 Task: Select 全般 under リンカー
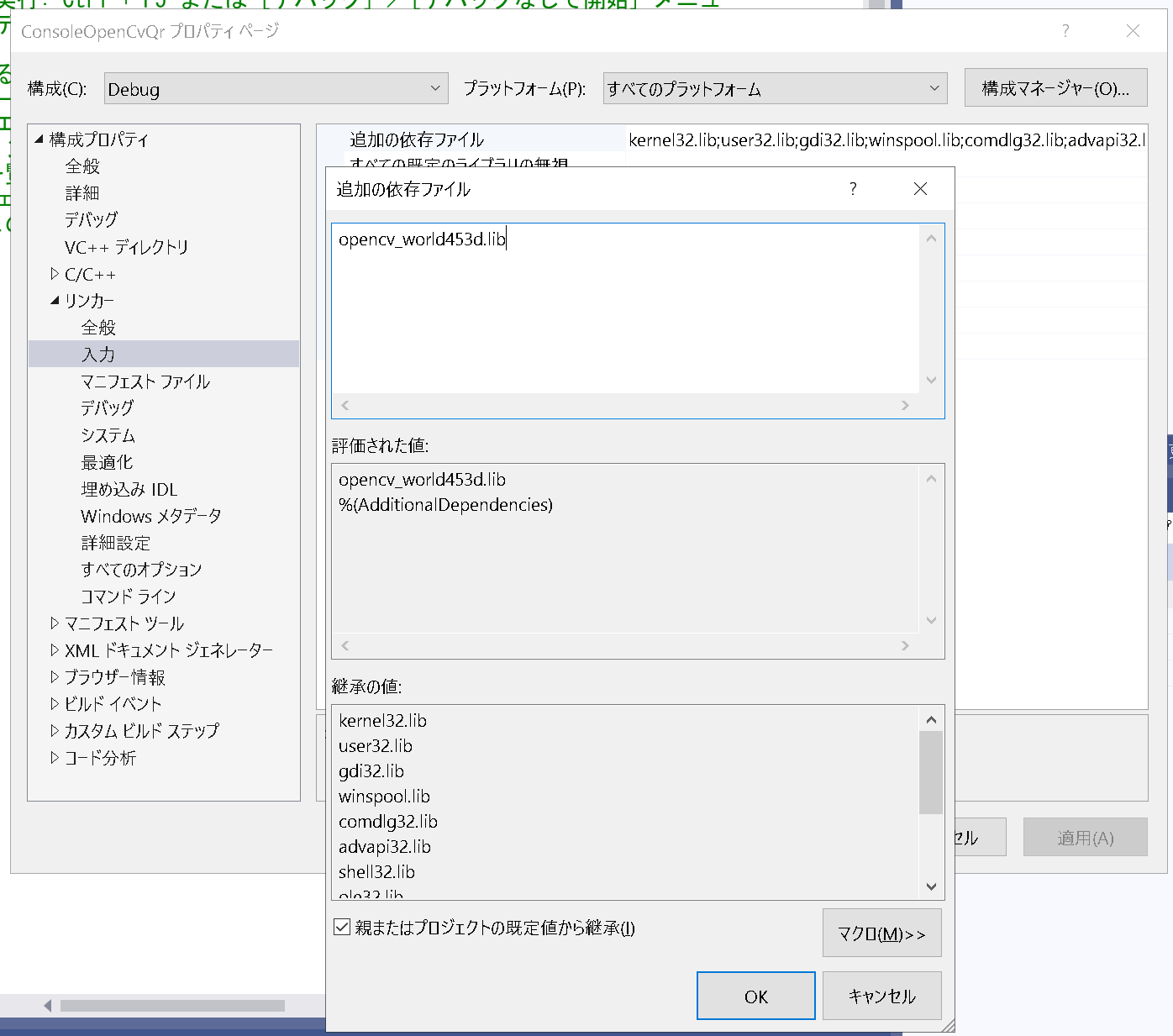coord(98,328)
